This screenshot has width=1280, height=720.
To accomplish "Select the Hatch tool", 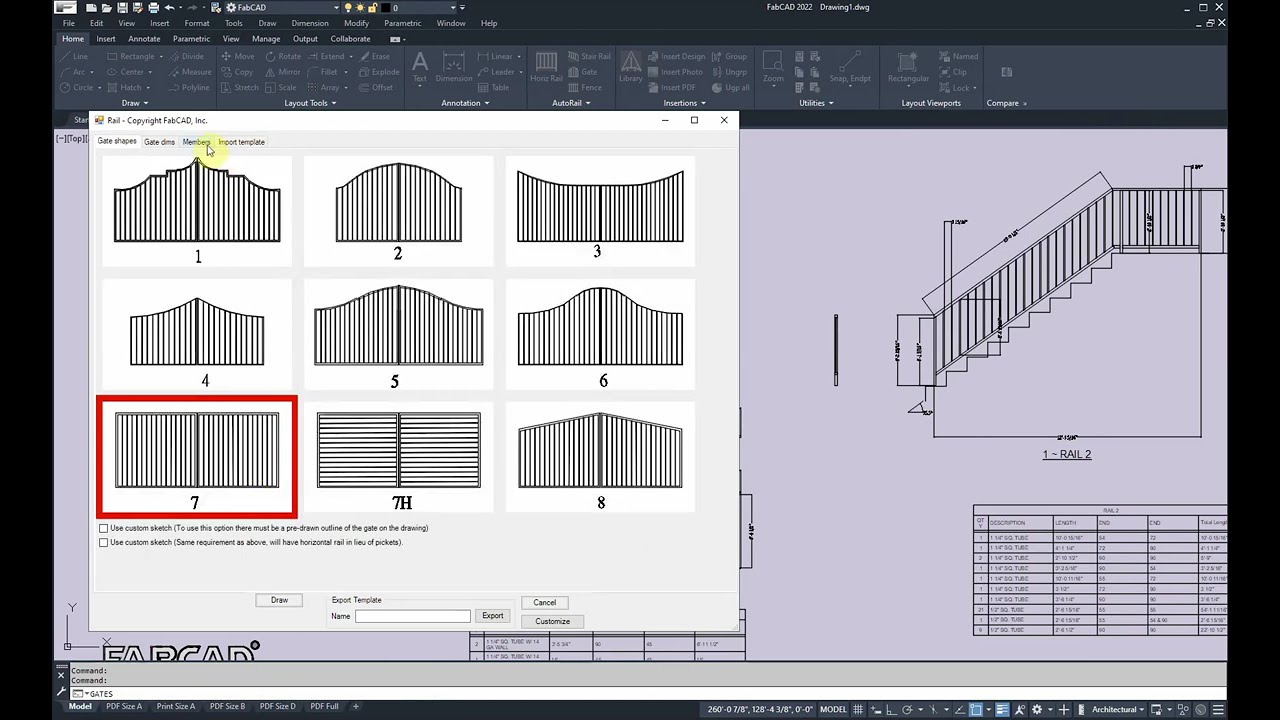I will point(124,87).
